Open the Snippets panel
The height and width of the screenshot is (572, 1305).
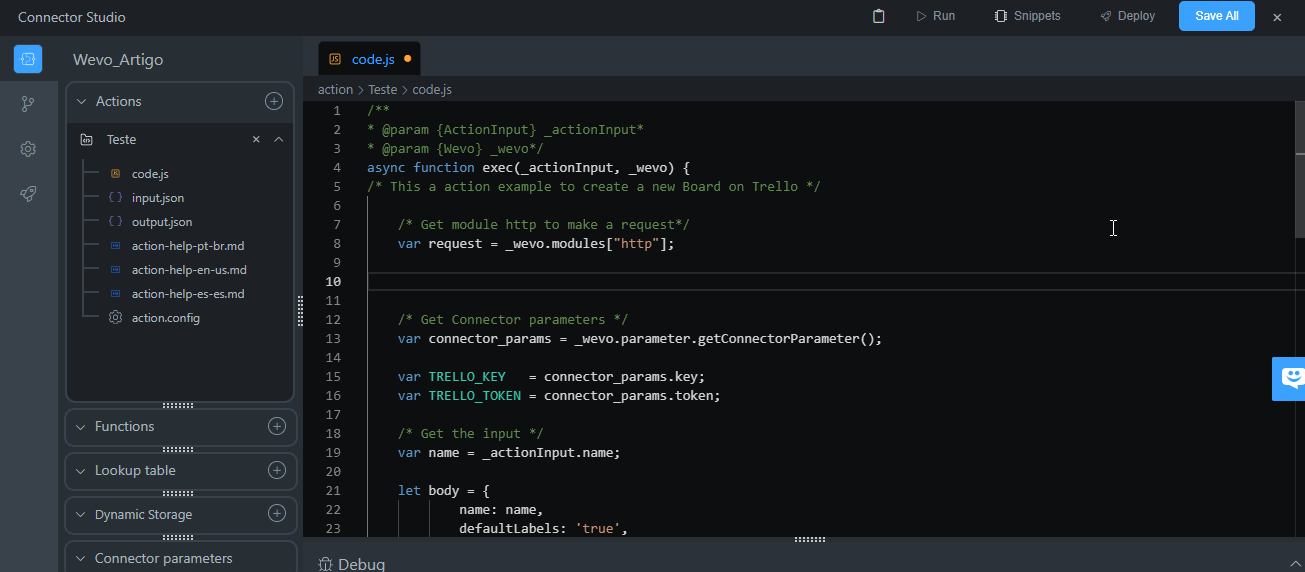point(1027,16)
